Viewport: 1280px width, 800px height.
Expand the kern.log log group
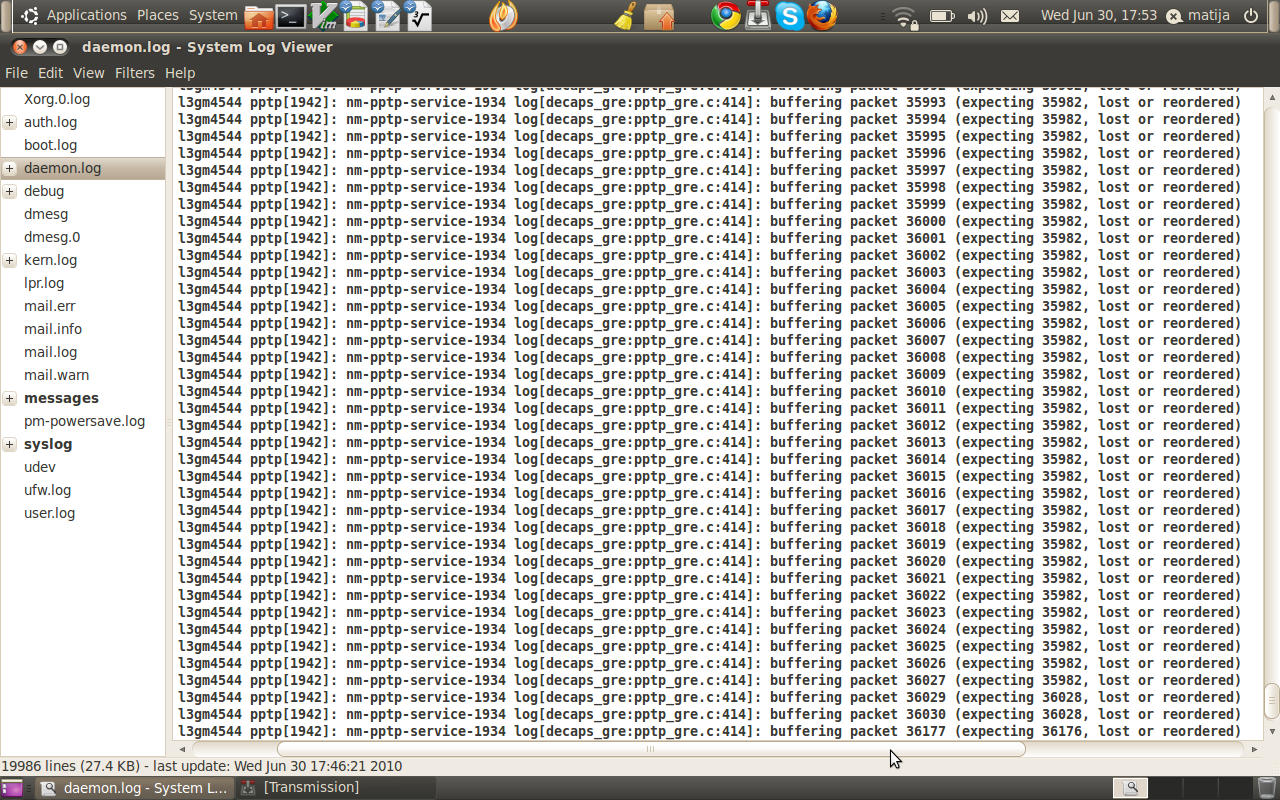click(x=10, y=260)
